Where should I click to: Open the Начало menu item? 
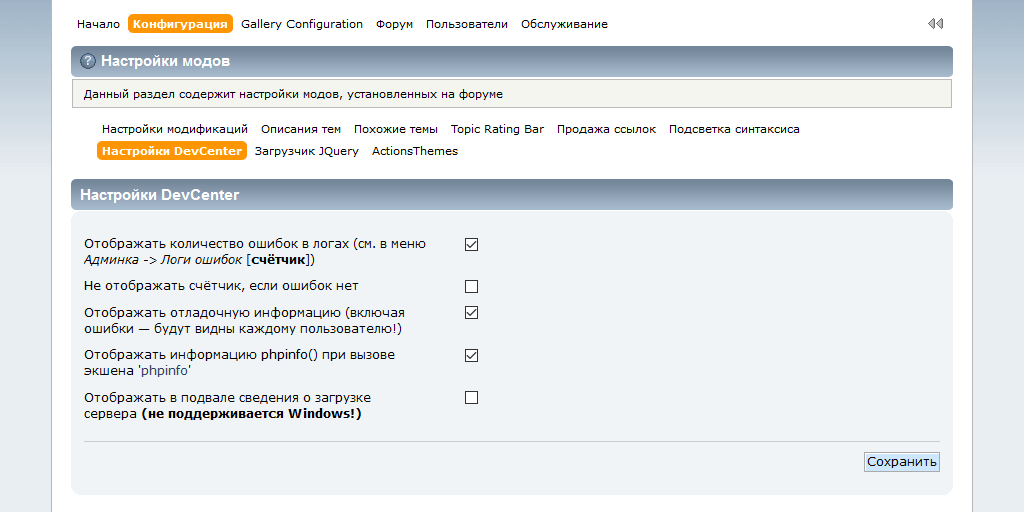point(98,24)
